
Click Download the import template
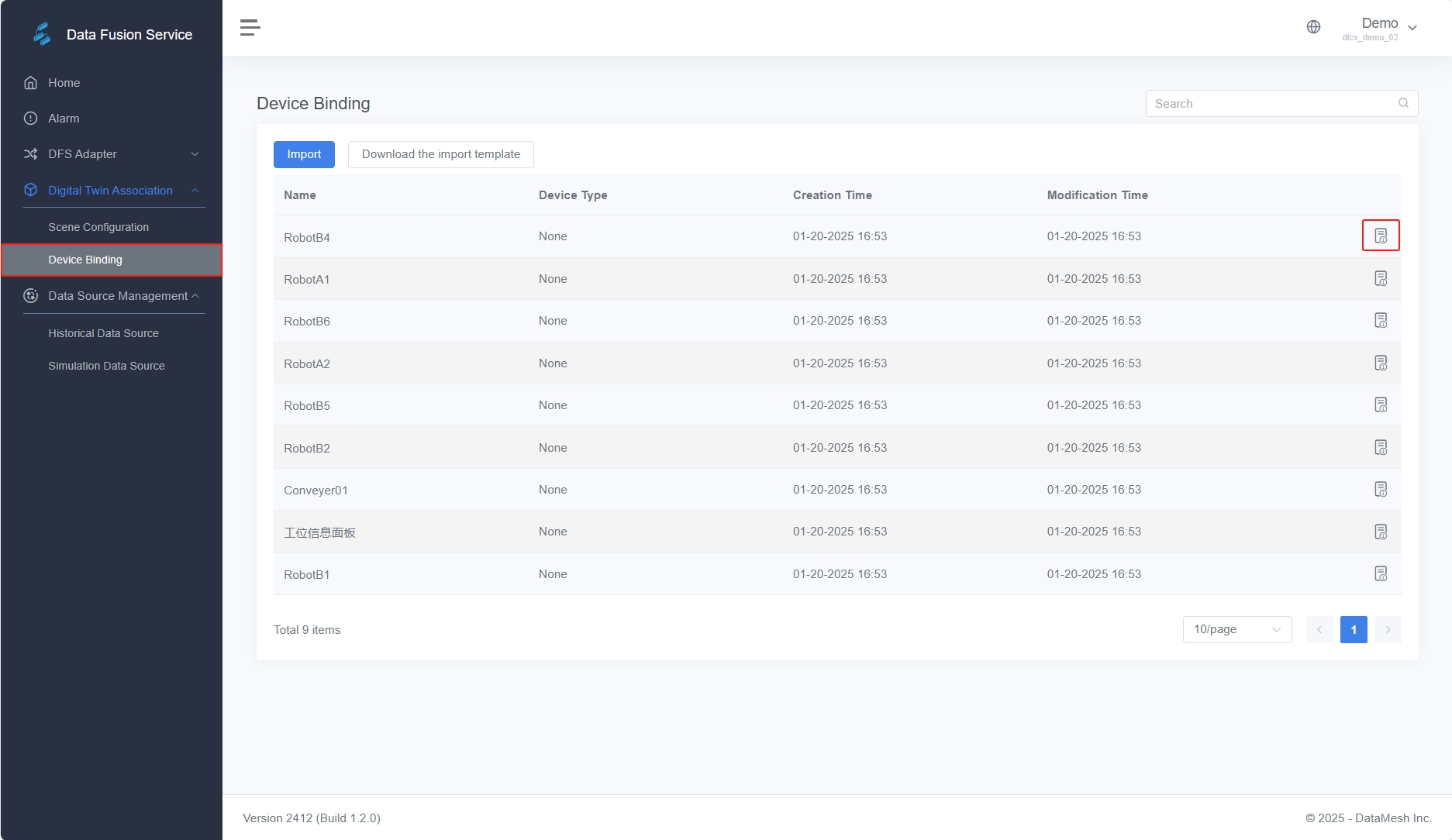coord(440,154)
